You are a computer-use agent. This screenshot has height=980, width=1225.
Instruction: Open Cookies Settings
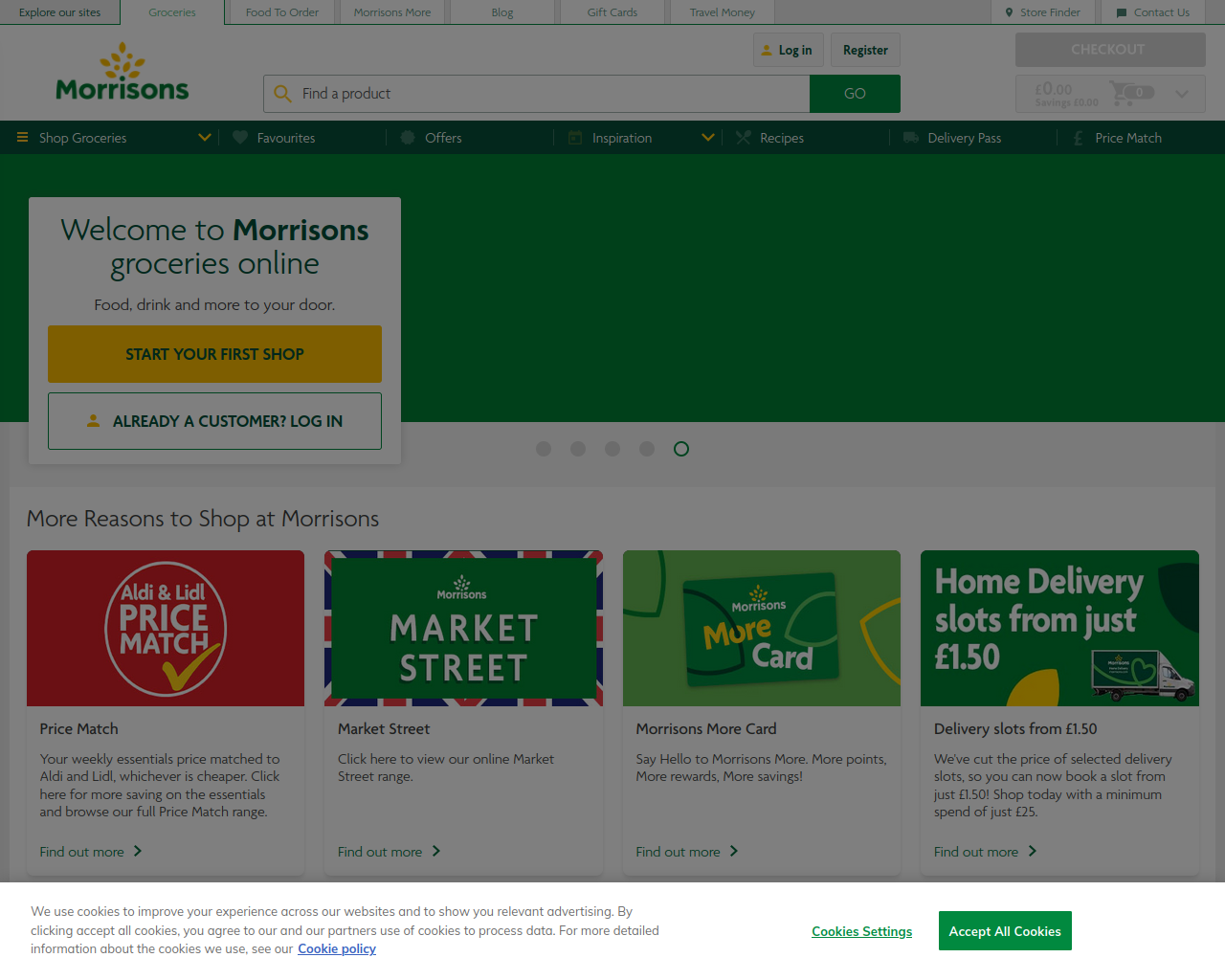861,931
